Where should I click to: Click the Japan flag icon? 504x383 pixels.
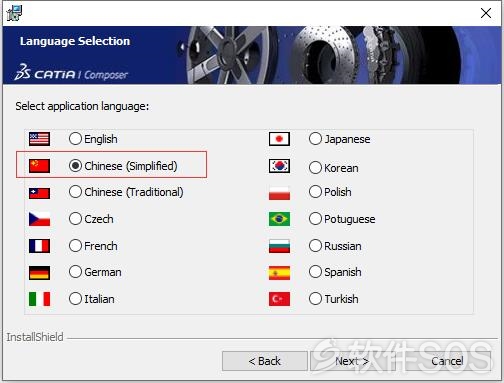(279, 139)
